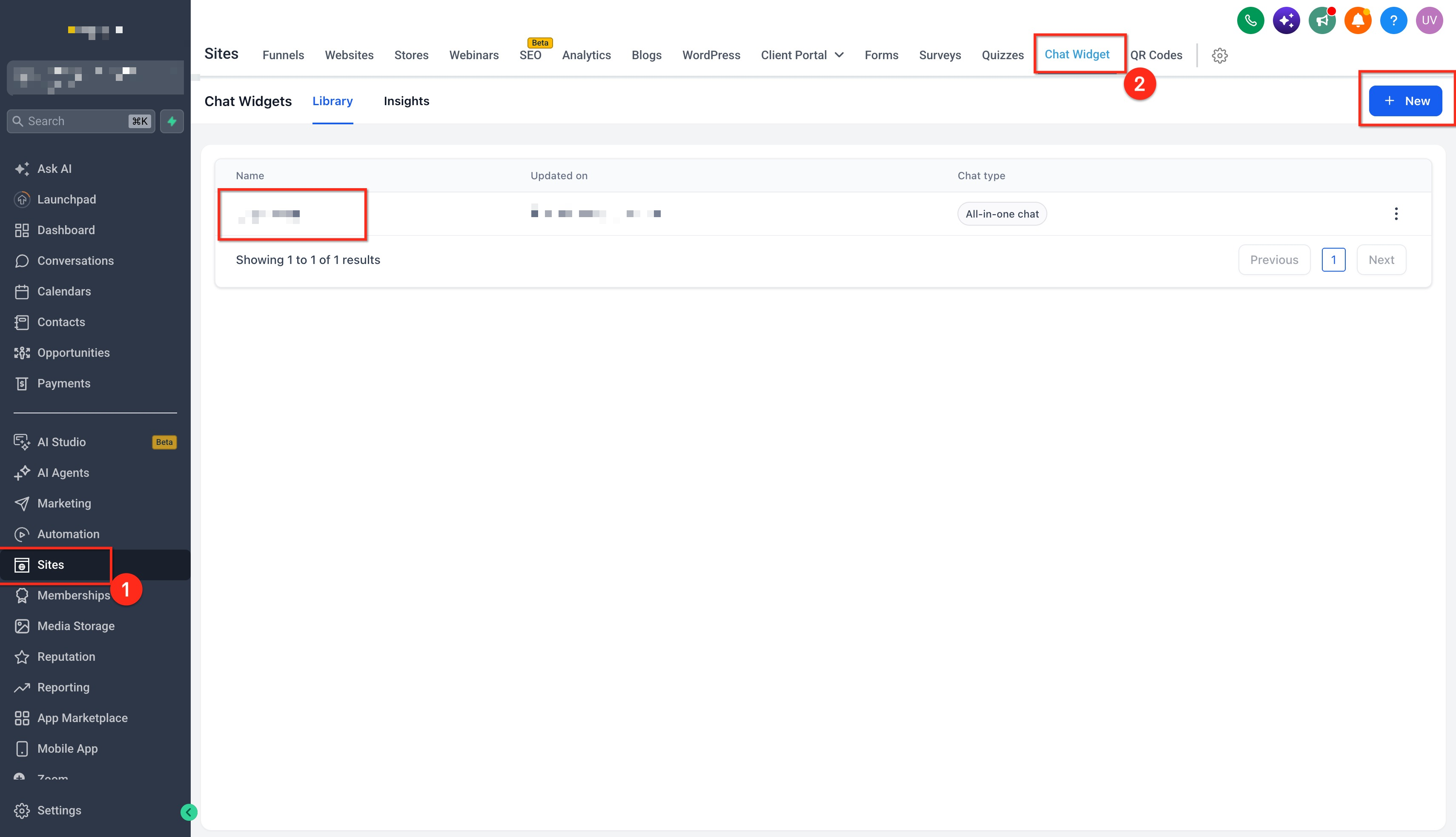Switch to the Insights tab
Viewport: 1456px width, 837px height.
407,101
